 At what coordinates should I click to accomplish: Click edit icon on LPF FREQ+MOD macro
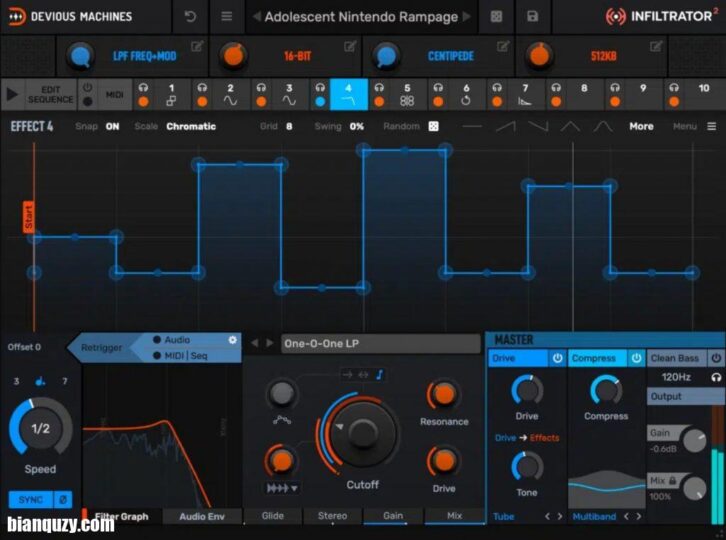point(197,46)
